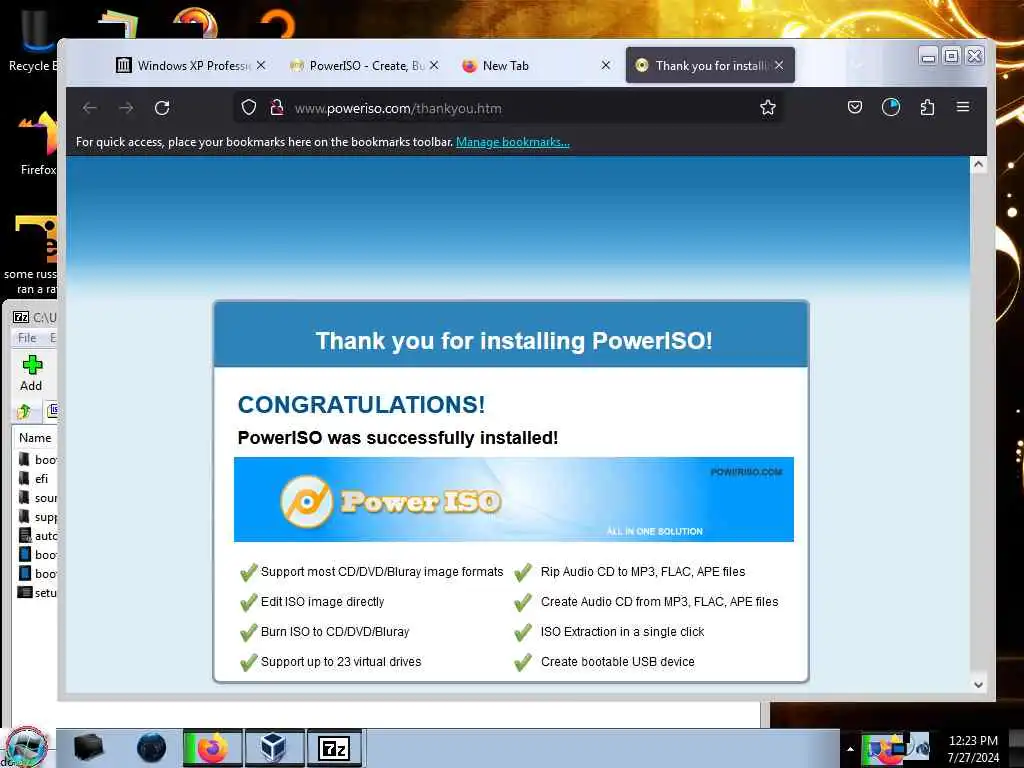Open tracking protection shield icon

pyautogui.click(x=249, y=108)
